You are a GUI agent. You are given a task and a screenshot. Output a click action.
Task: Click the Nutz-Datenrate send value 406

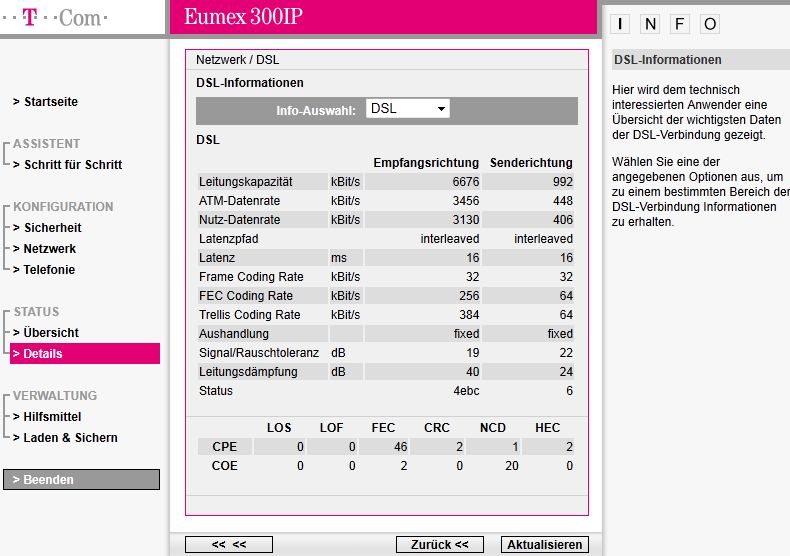(562, 220)
